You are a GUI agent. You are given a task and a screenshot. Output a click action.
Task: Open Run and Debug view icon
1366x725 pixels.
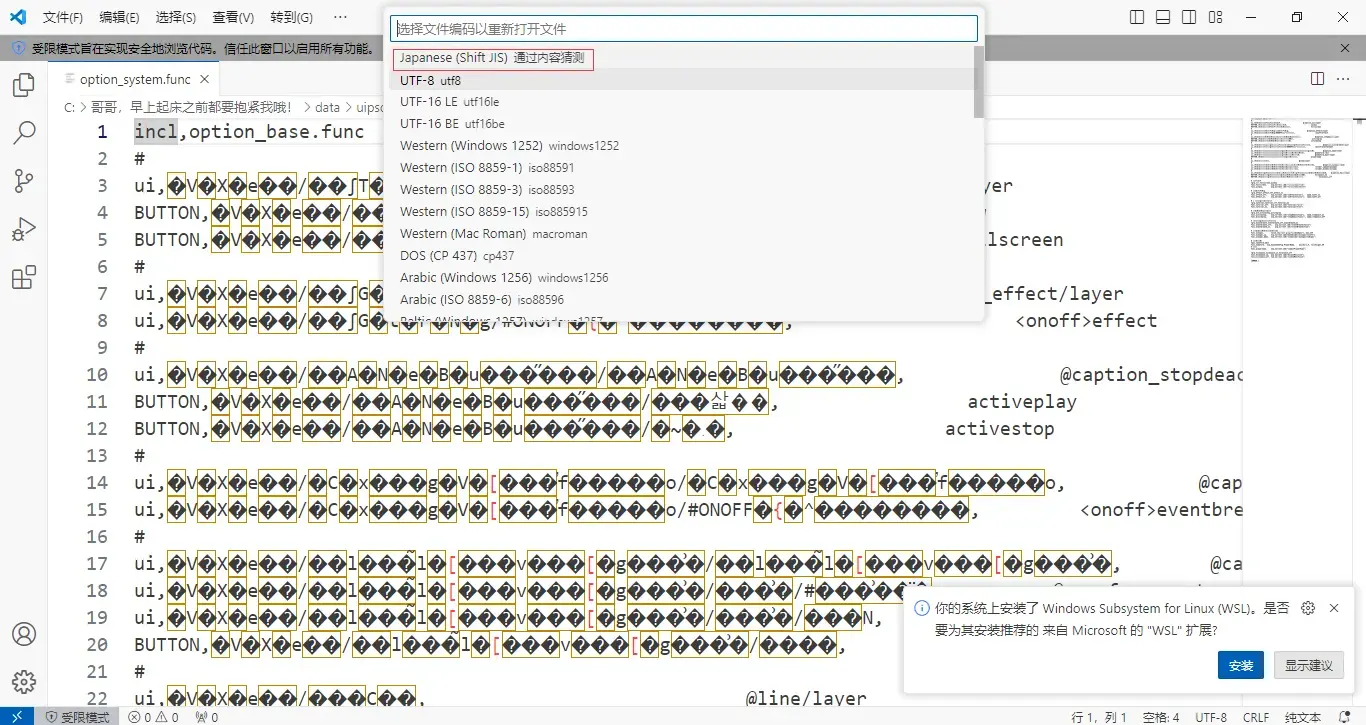coord(24,229)
